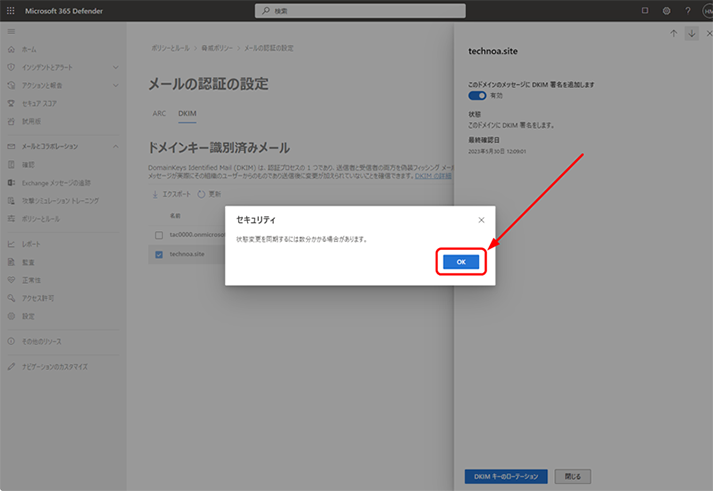Expand アクションと報告 with its chevron
This screenshot has width=713, height=491.
click(115, 85)
